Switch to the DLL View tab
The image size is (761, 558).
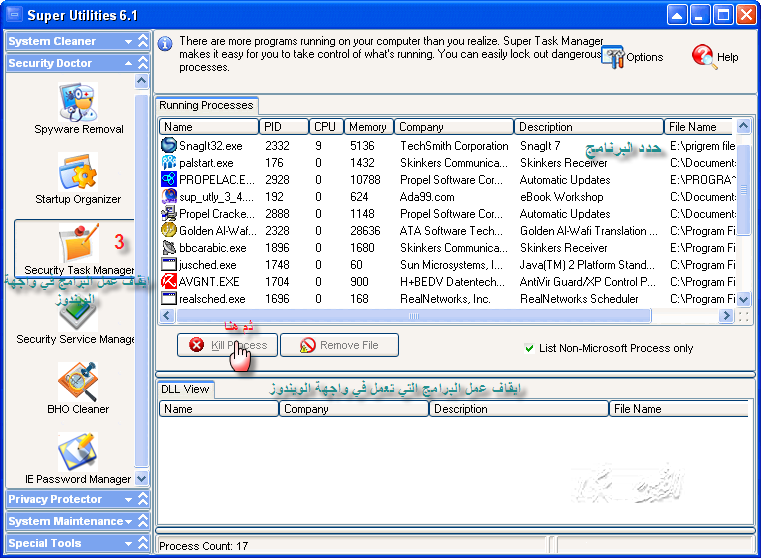(x=185, y=389)
